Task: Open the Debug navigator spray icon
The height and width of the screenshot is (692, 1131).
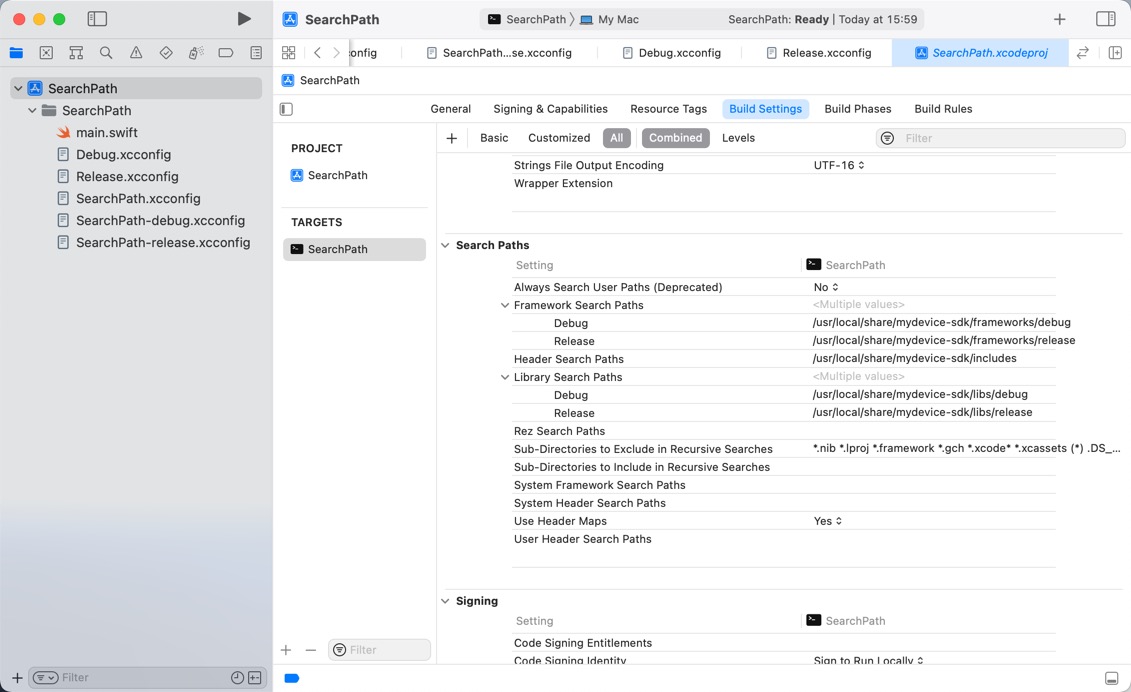Action: pyautogui.click(x=195, y=53)
